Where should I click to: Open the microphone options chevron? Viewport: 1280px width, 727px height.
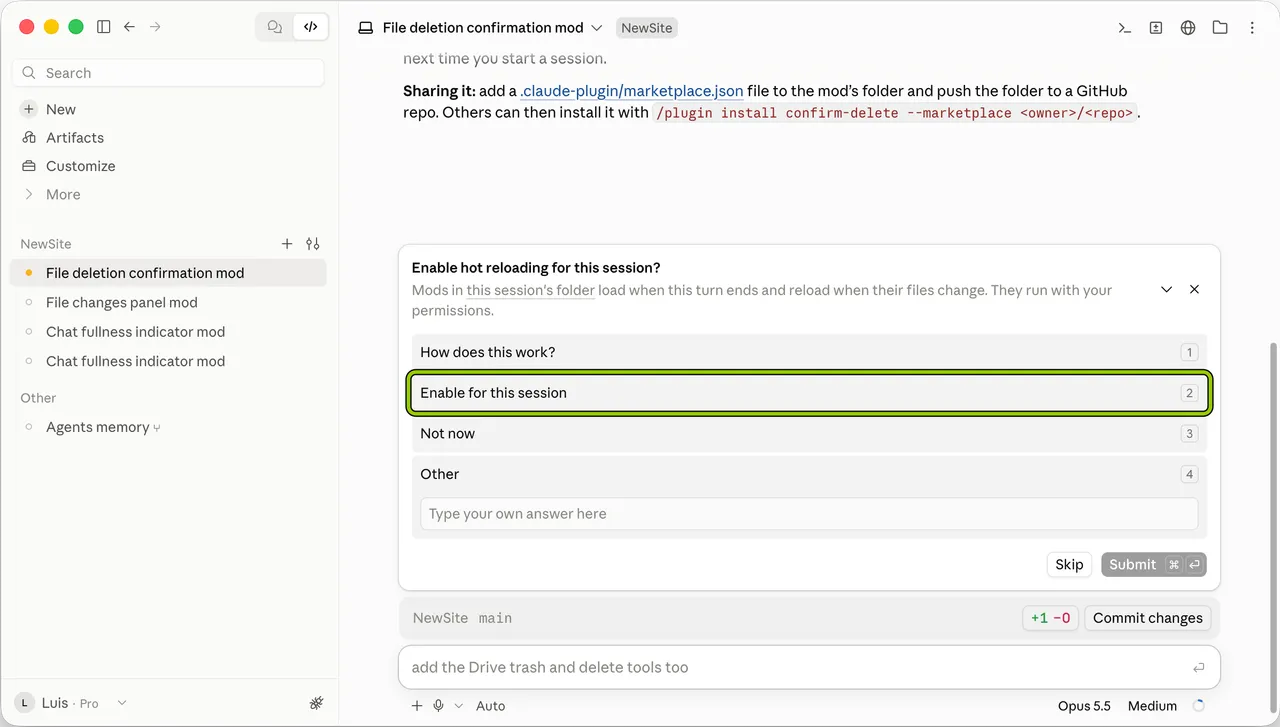(x=459, y=706)
